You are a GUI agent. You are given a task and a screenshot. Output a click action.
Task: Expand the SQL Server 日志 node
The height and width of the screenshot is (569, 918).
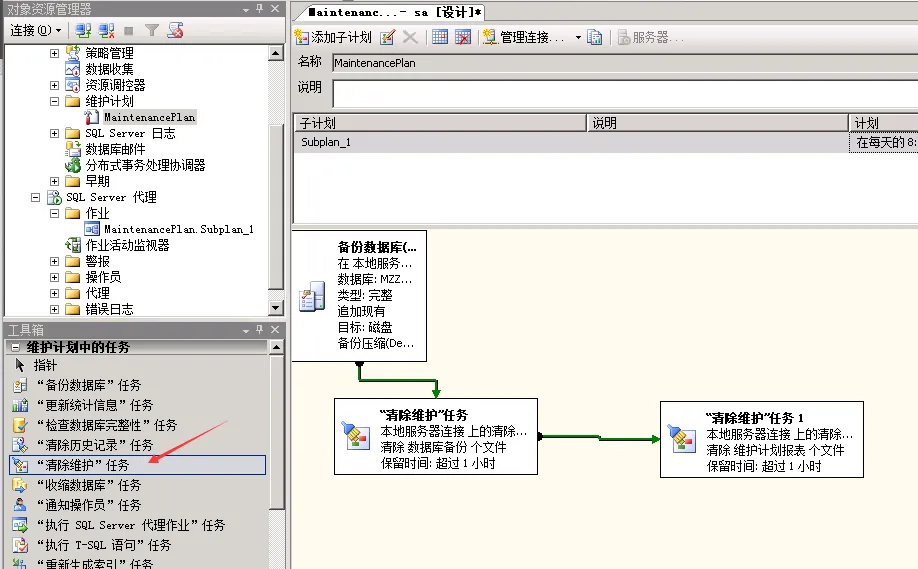click(54, 133)
